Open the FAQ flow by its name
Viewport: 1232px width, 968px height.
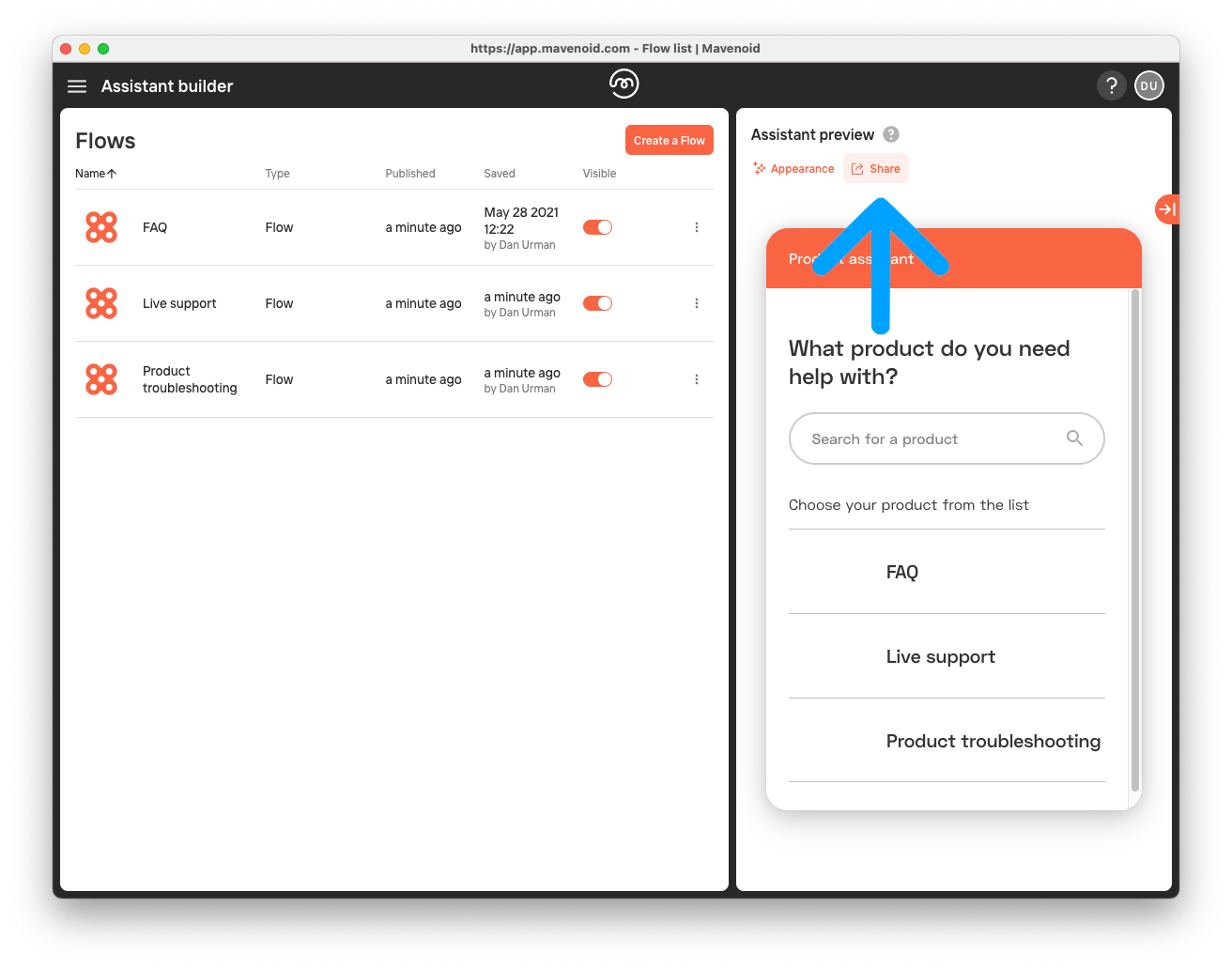pos(155,227)
